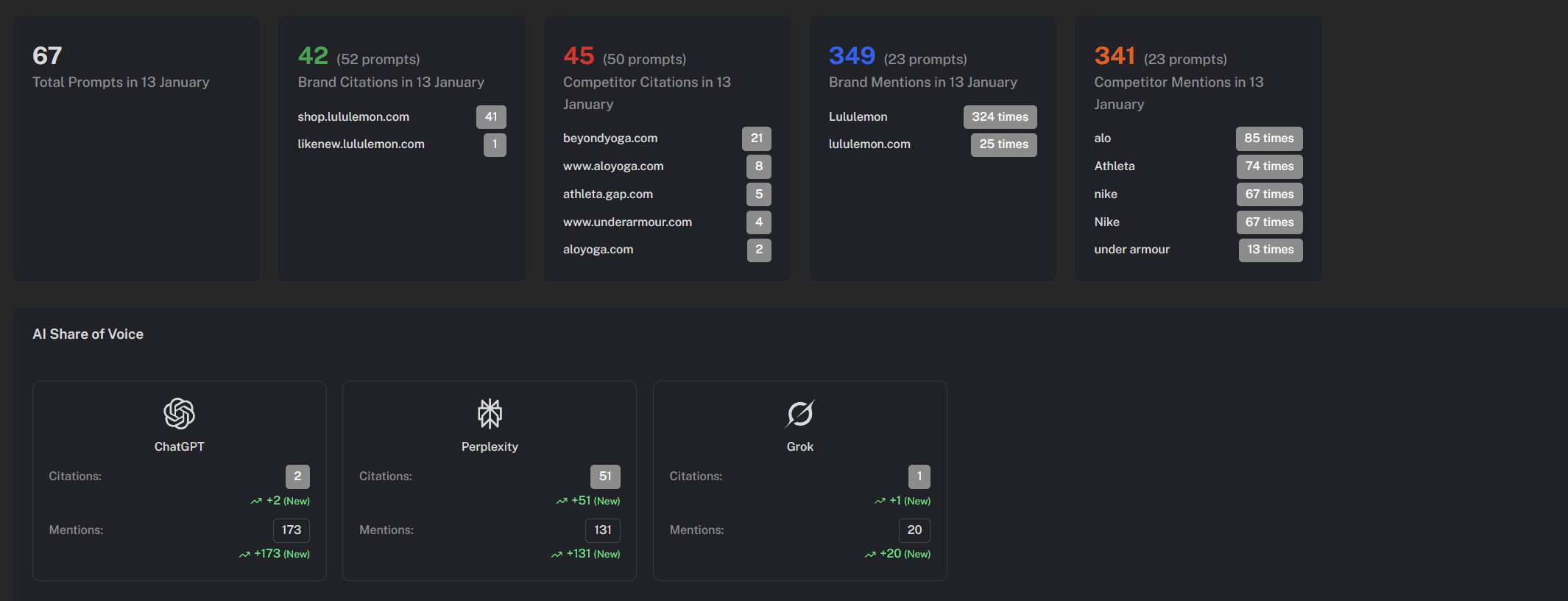Click the blue 349 Brand Mentions number

(x=852, y=56)
